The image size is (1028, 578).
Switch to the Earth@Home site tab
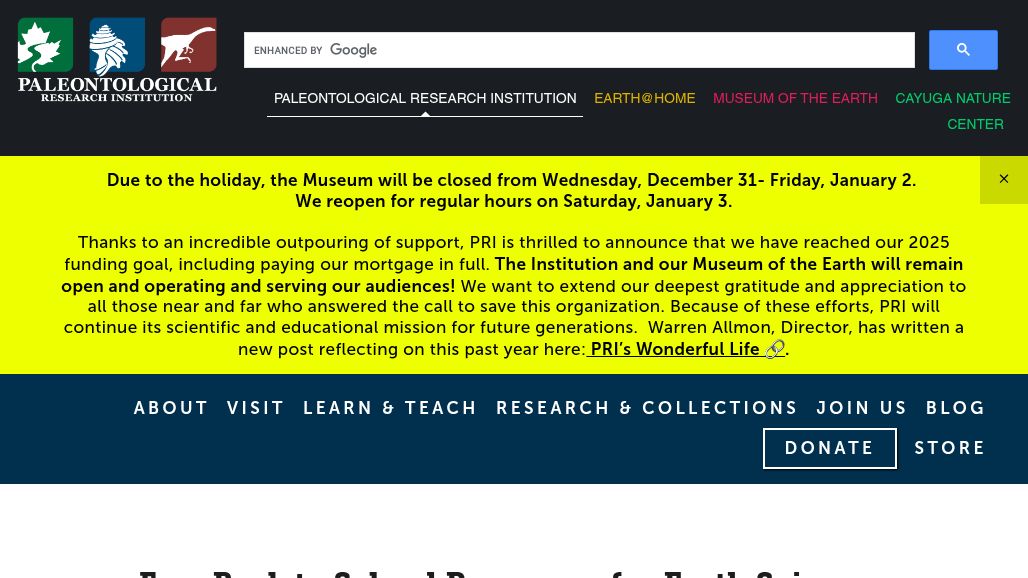pos(644,98)
